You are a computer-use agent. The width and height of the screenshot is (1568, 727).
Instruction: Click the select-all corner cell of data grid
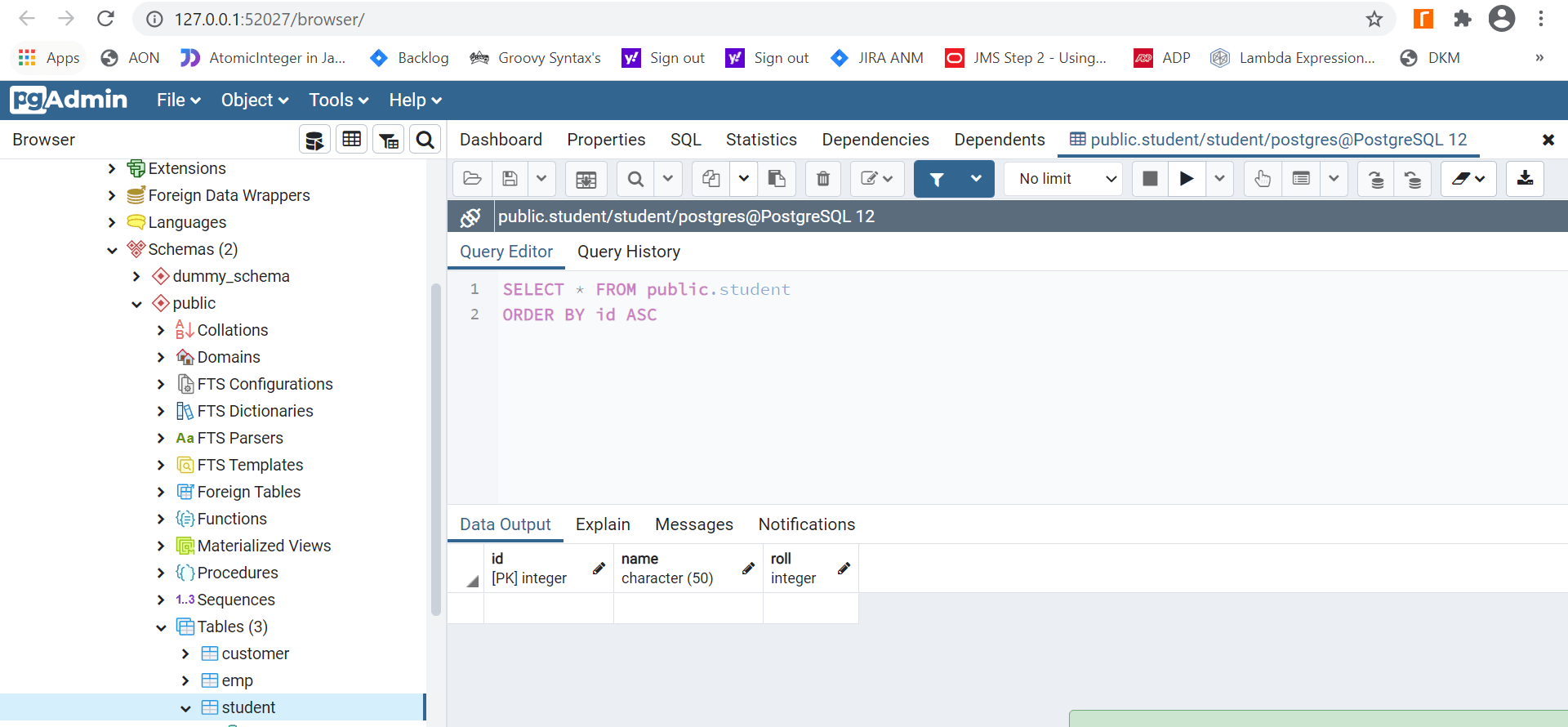[465, 569]
